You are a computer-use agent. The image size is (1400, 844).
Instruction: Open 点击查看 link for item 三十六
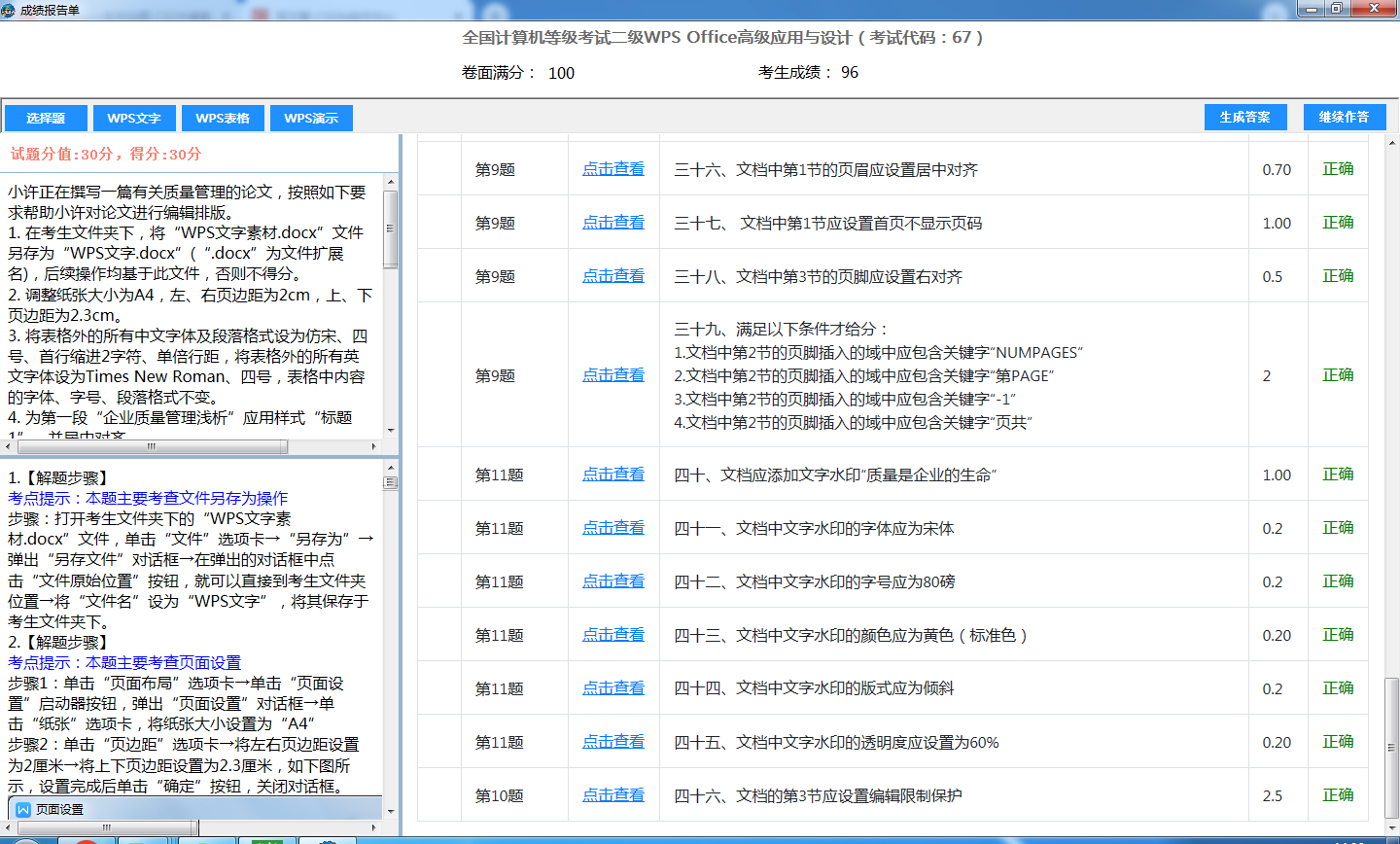click(x=613, y=169)
